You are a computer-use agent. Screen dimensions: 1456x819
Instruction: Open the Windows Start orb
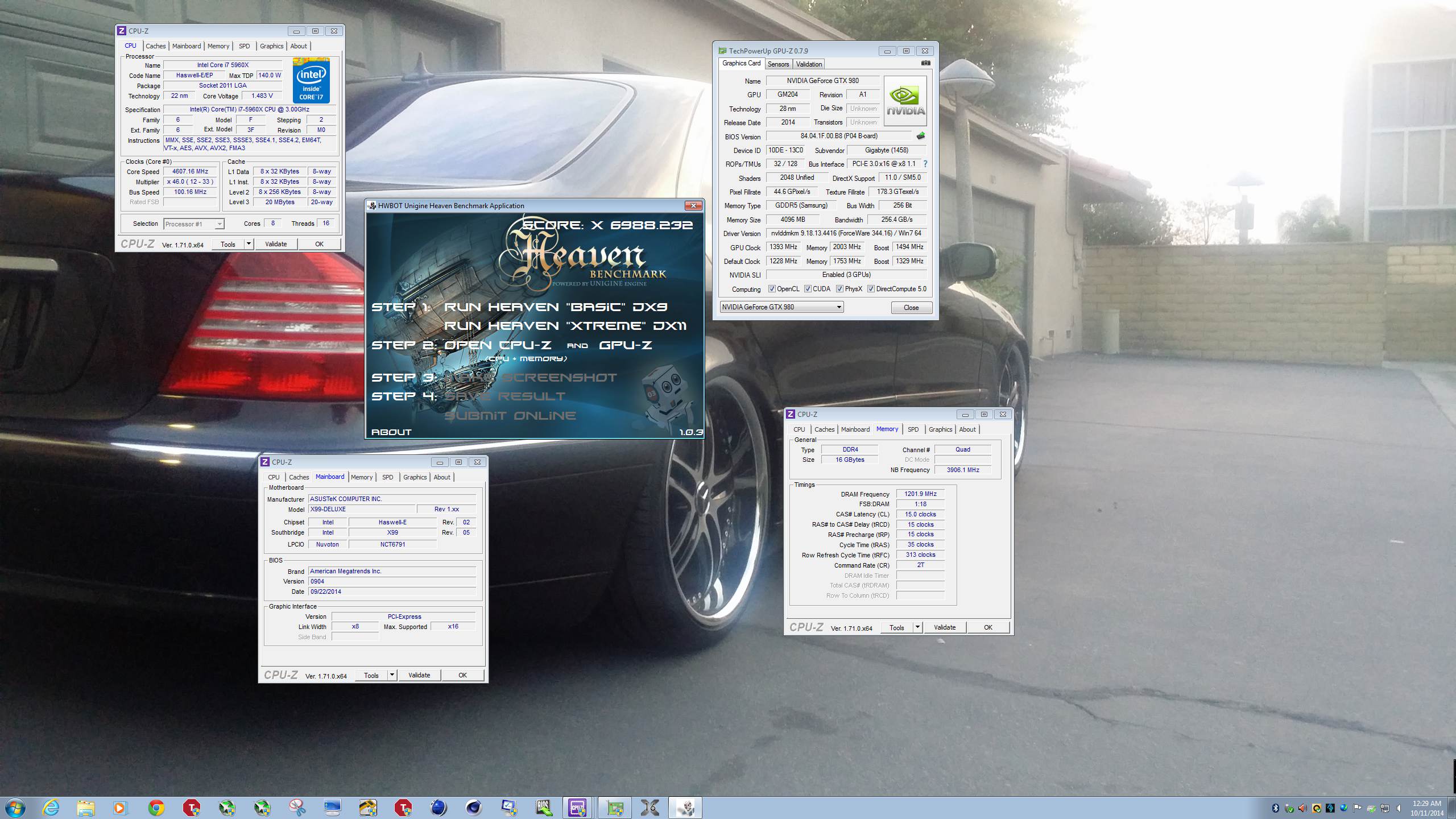(x=14, y=808)
